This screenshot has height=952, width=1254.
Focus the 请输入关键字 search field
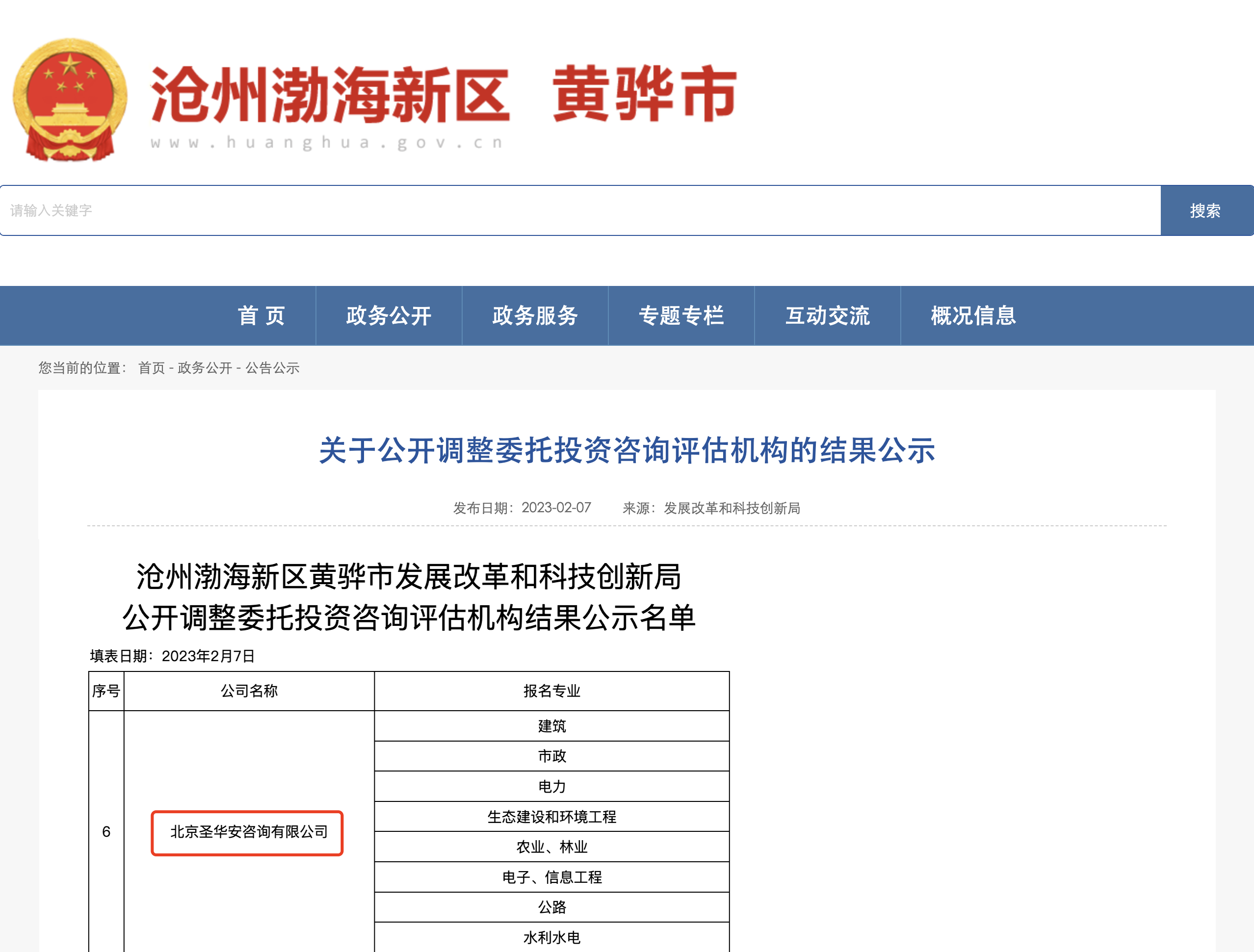580,210
